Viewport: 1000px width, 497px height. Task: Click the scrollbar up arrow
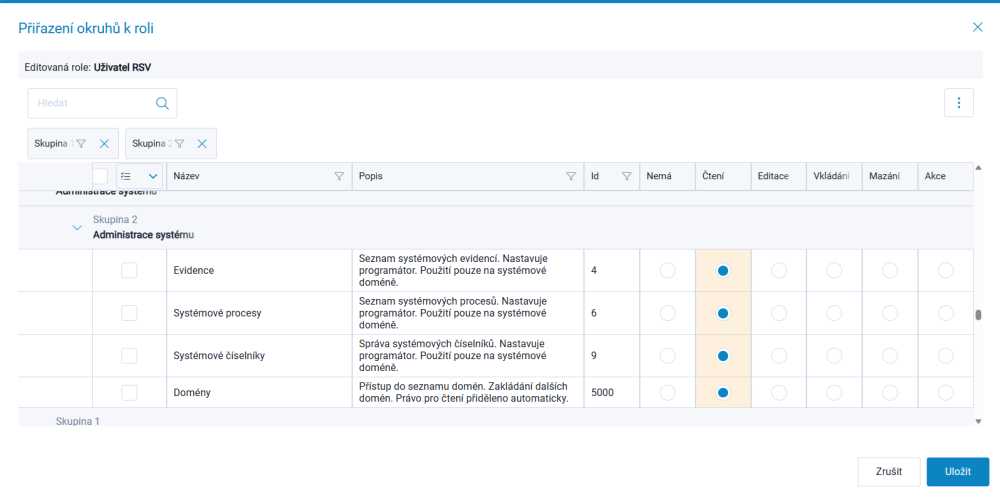(978, 168)
